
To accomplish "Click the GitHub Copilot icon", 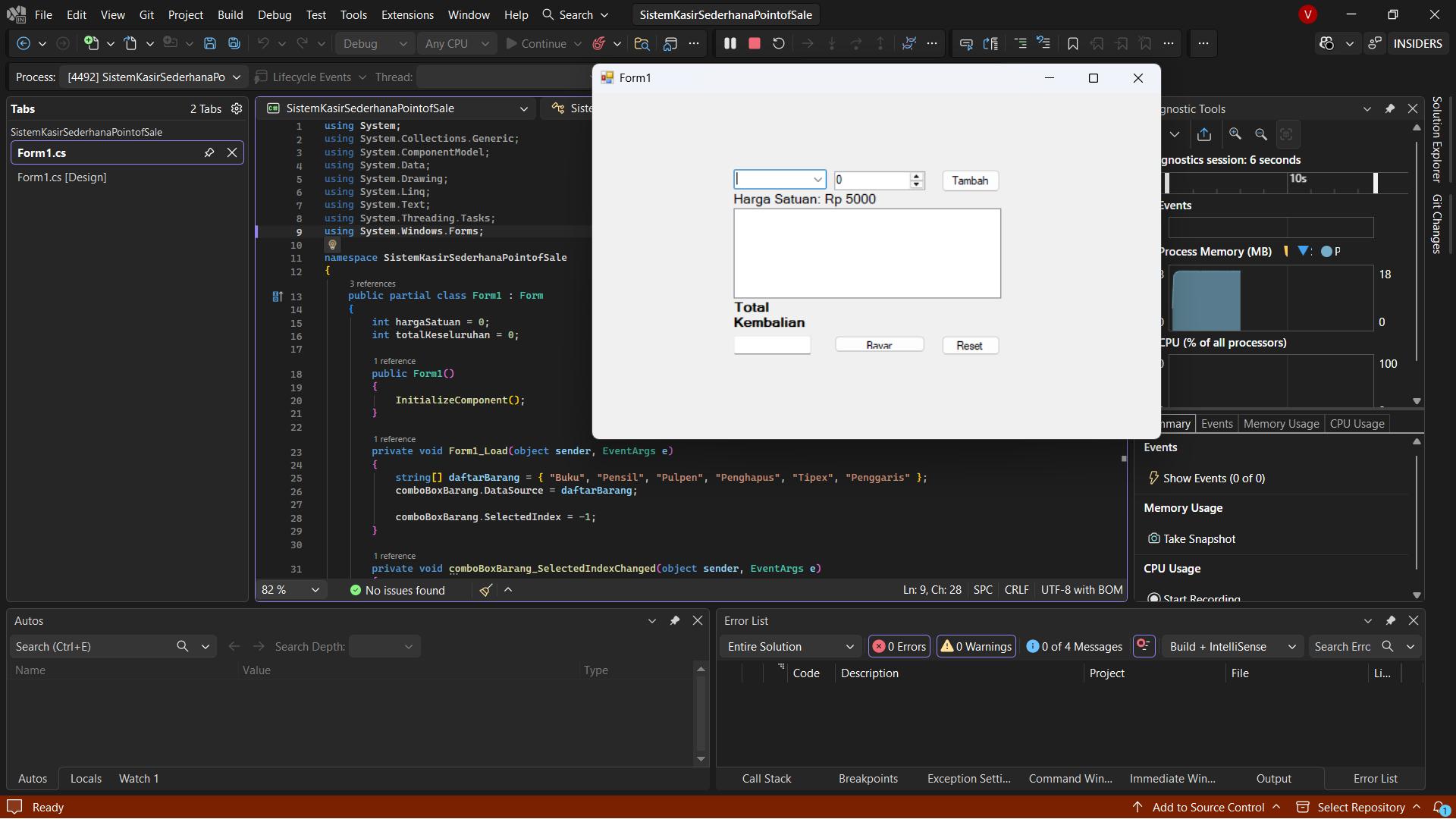I will [x=1326, y=44].
